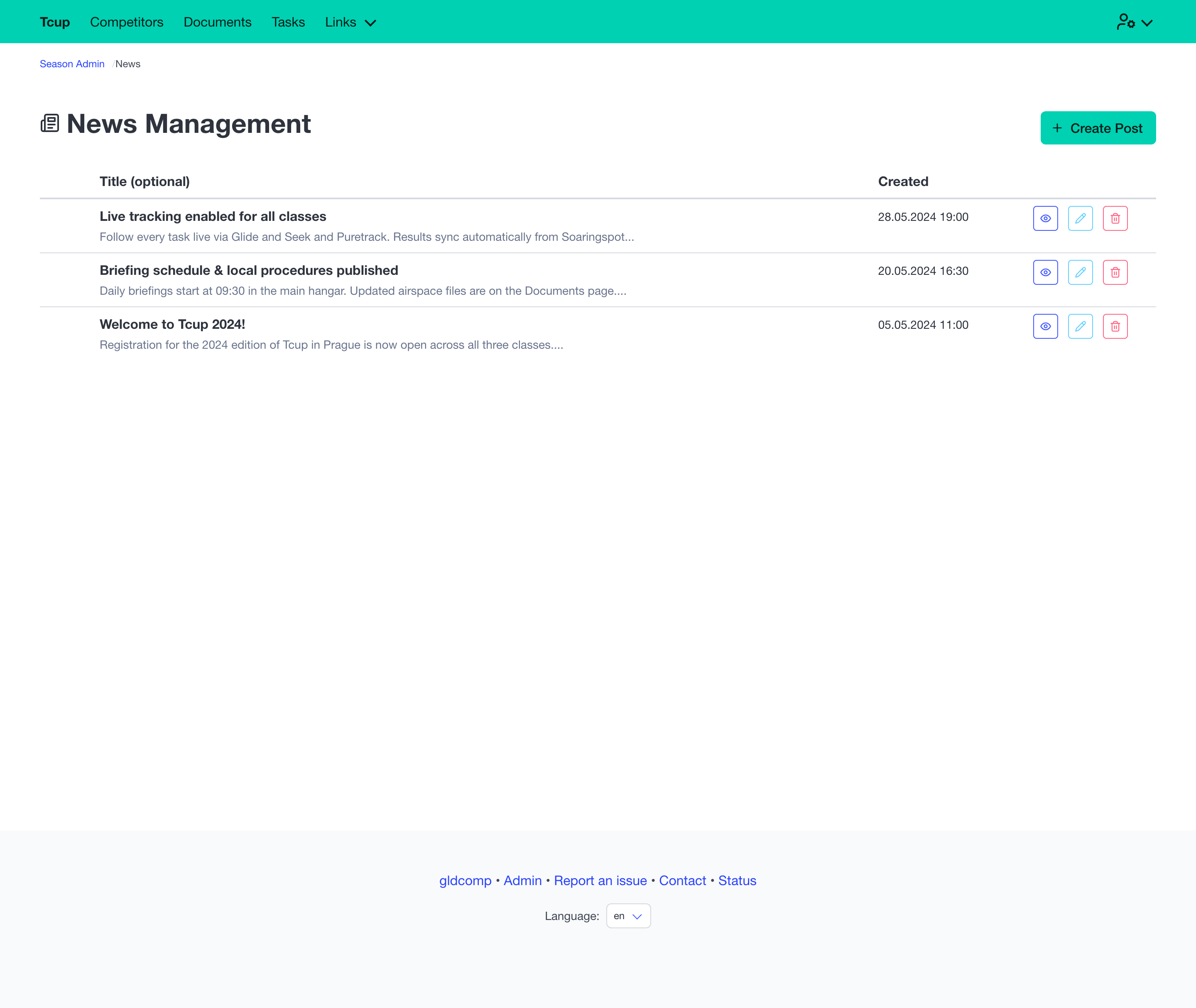This screenshot has height=1008, width=1196.
Task: Click the 'Title (optional)' column header
Action: 145,182
